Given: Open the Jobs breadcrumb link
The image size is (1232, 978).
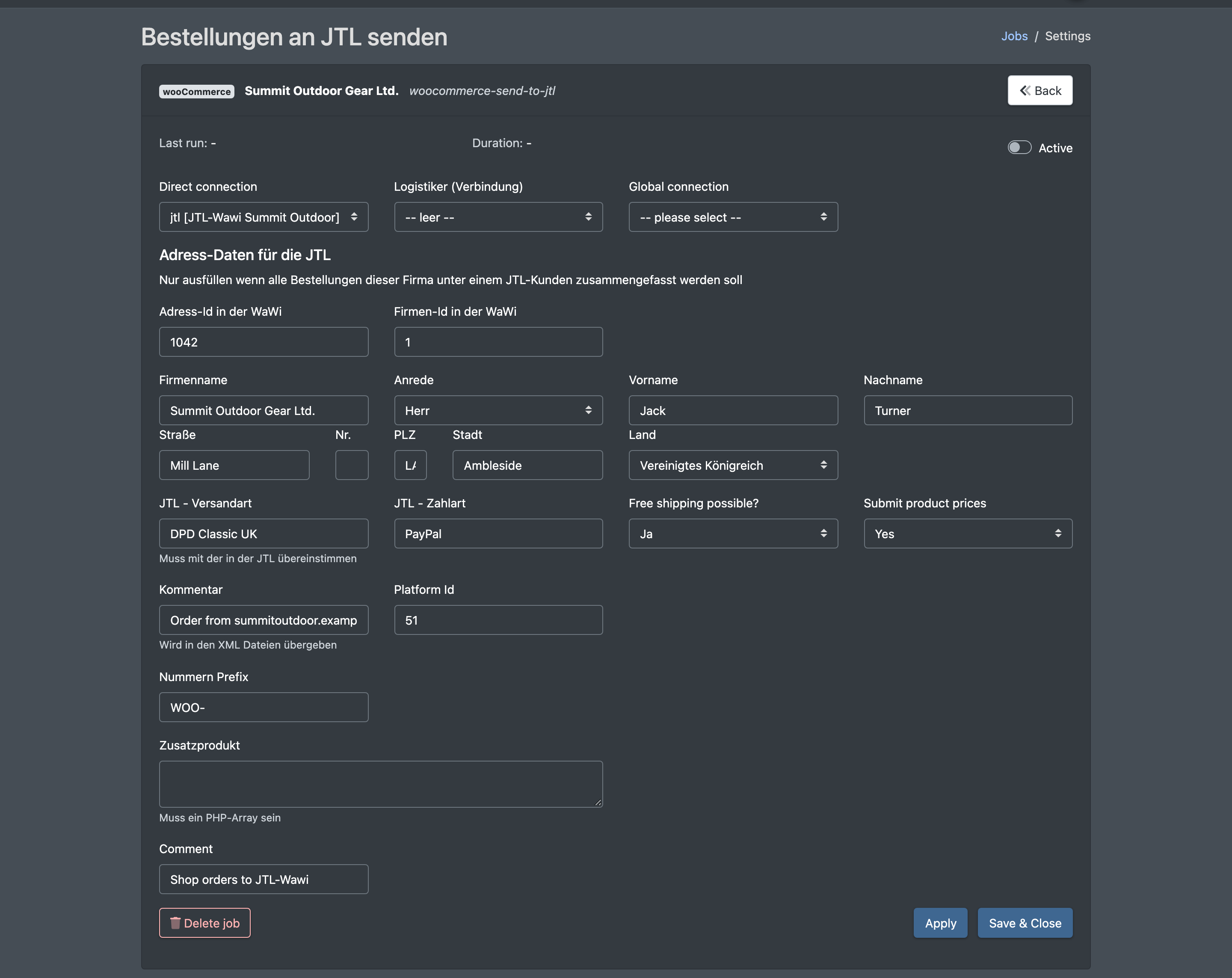Looking at the screenshot, I should pyautogui.click(x=1014, y=36).
